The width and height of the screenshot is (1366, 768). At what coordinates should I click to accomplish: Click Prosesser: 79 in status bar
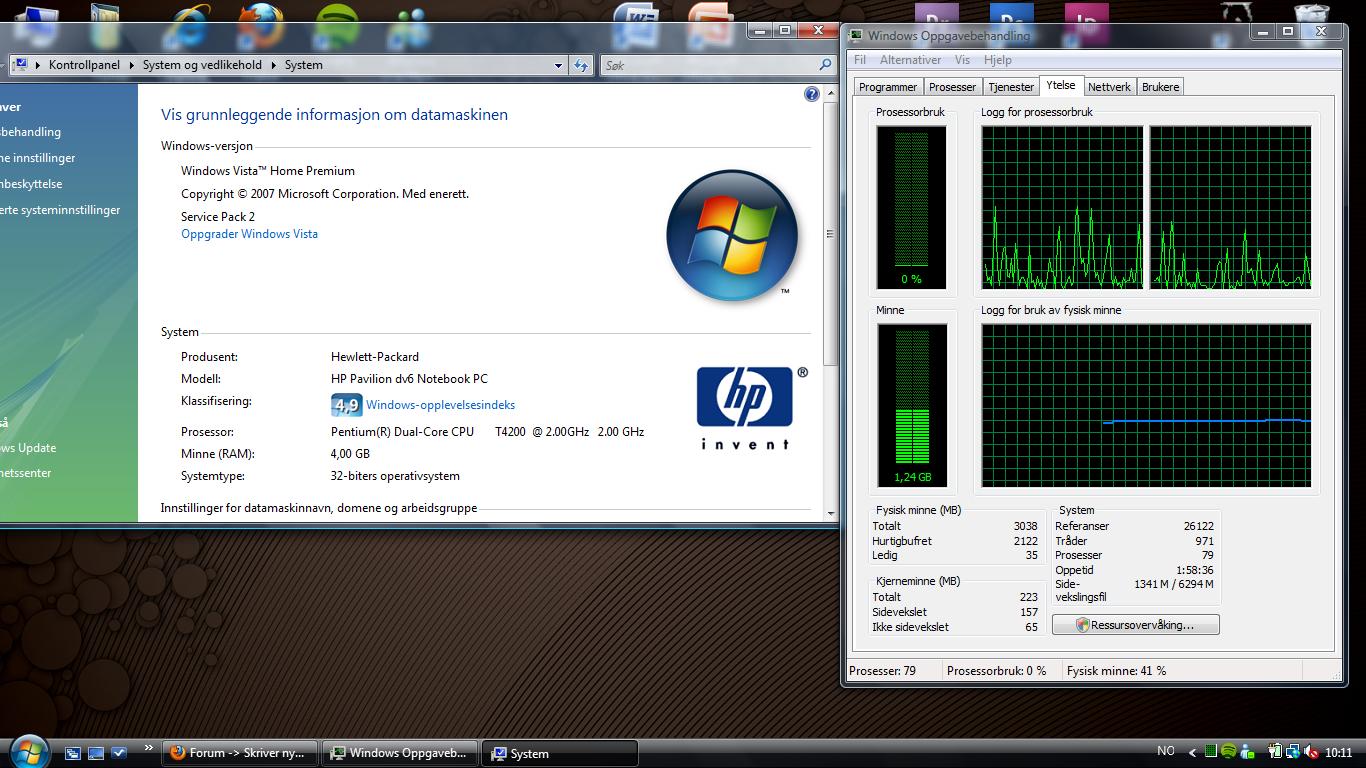(882, 671)
